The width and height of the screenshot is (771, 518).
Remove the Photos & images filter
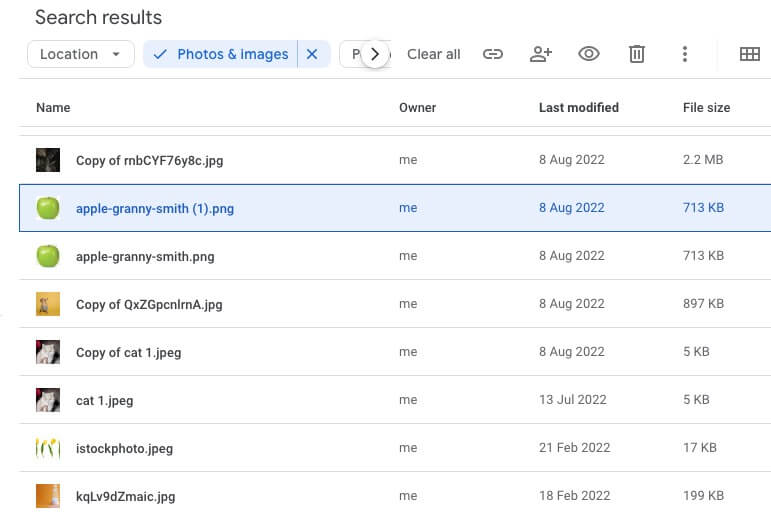point(312,54)
